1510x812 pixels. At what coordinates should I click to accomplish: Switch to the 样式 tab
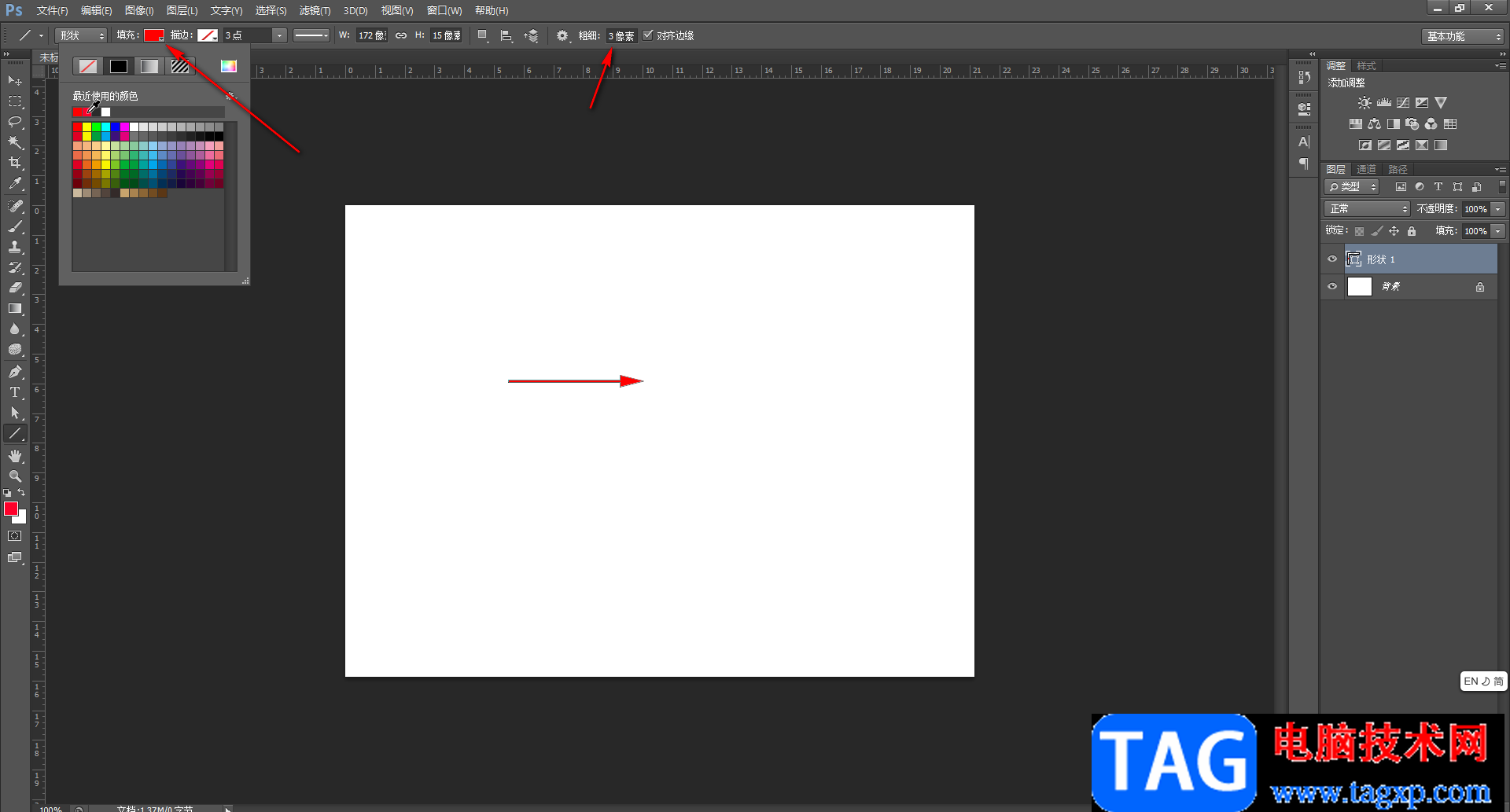1366,66
